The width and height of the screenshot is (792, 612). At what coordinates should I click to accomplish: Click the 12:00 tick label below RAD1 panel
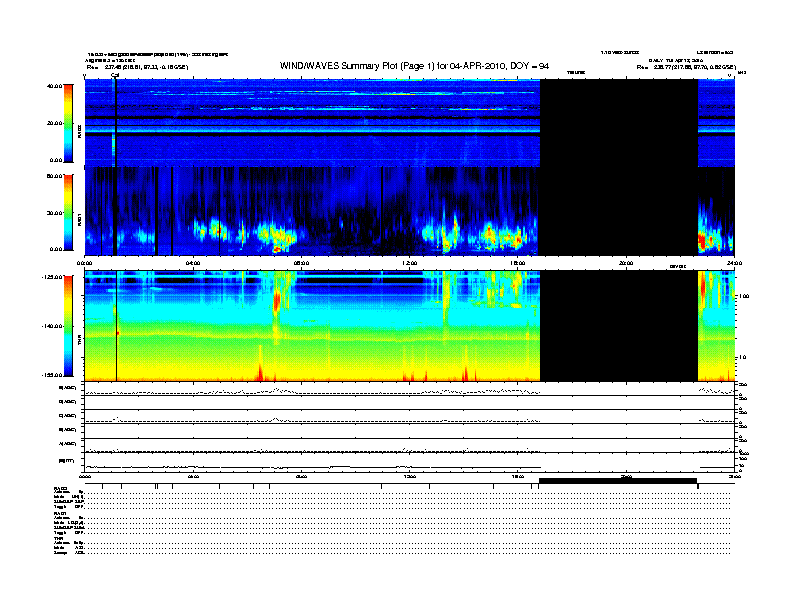(x=410, y=263)
